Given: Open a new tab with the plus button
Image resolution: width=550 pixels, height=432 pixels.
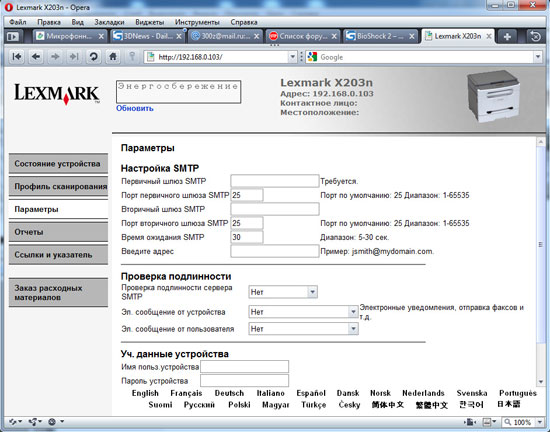Looking at the screenshot, I should (507, 36).
